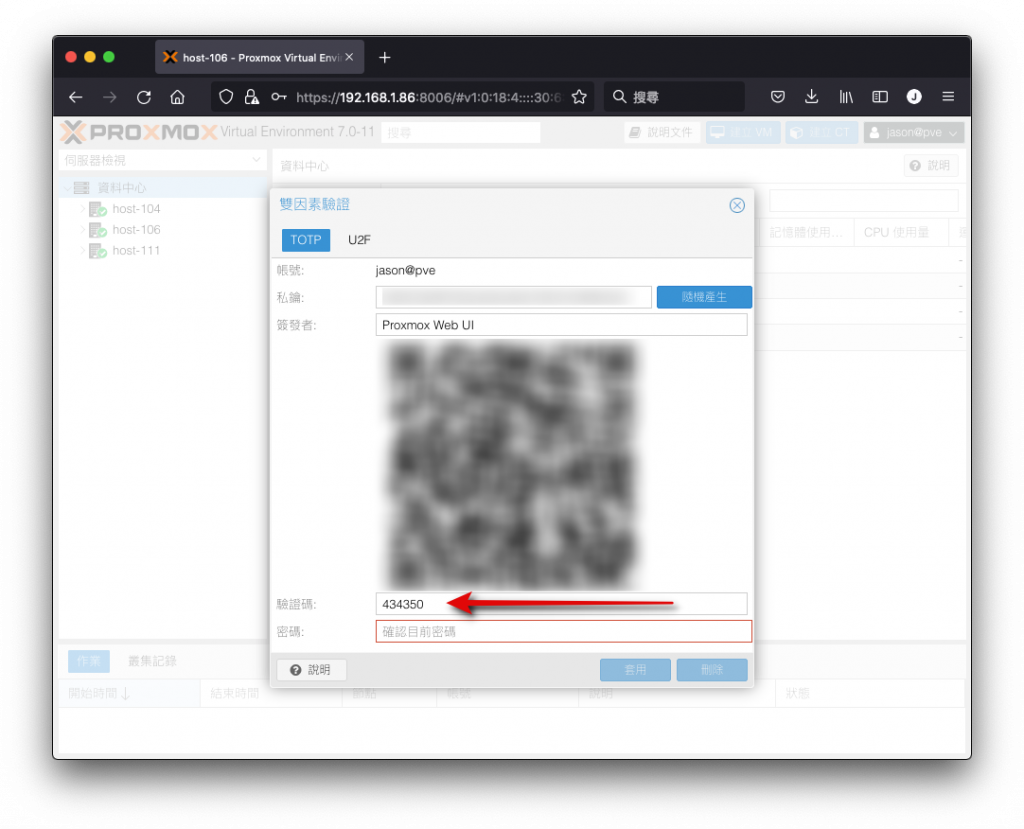Click the delete button in dialog
This screenshot has height=829, width=1024.
pyautogui.click(x=712, y=670)
